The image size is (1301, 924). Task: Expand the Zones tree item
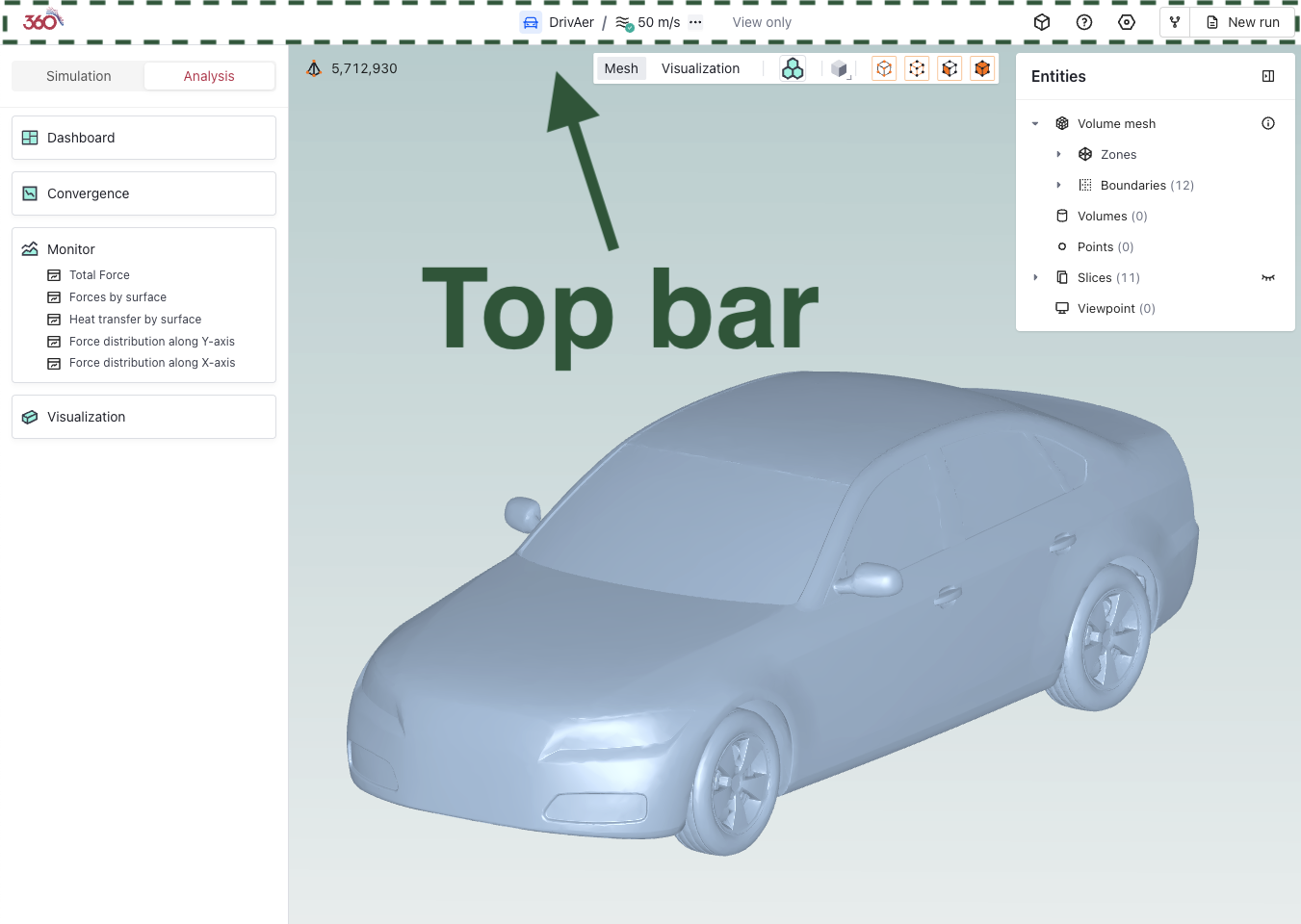click(1060, 154)
